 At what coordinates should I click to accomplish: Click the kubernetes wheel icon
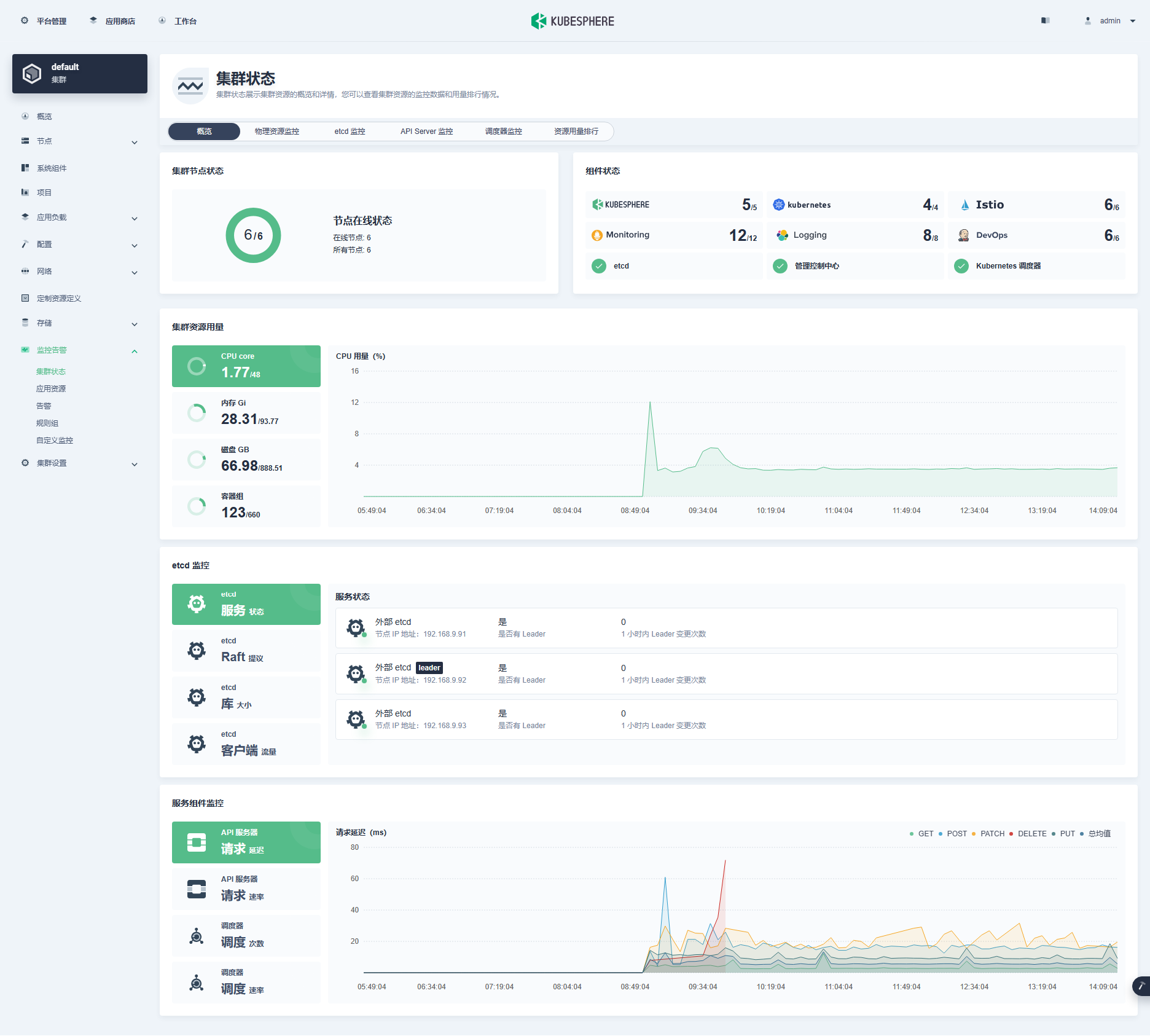point(778,205)
